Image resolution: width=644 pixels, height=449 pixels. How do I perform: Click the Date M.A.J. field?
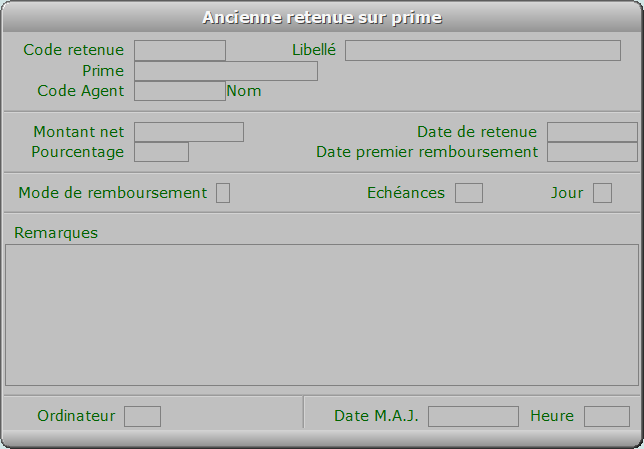tap(473, 417)
